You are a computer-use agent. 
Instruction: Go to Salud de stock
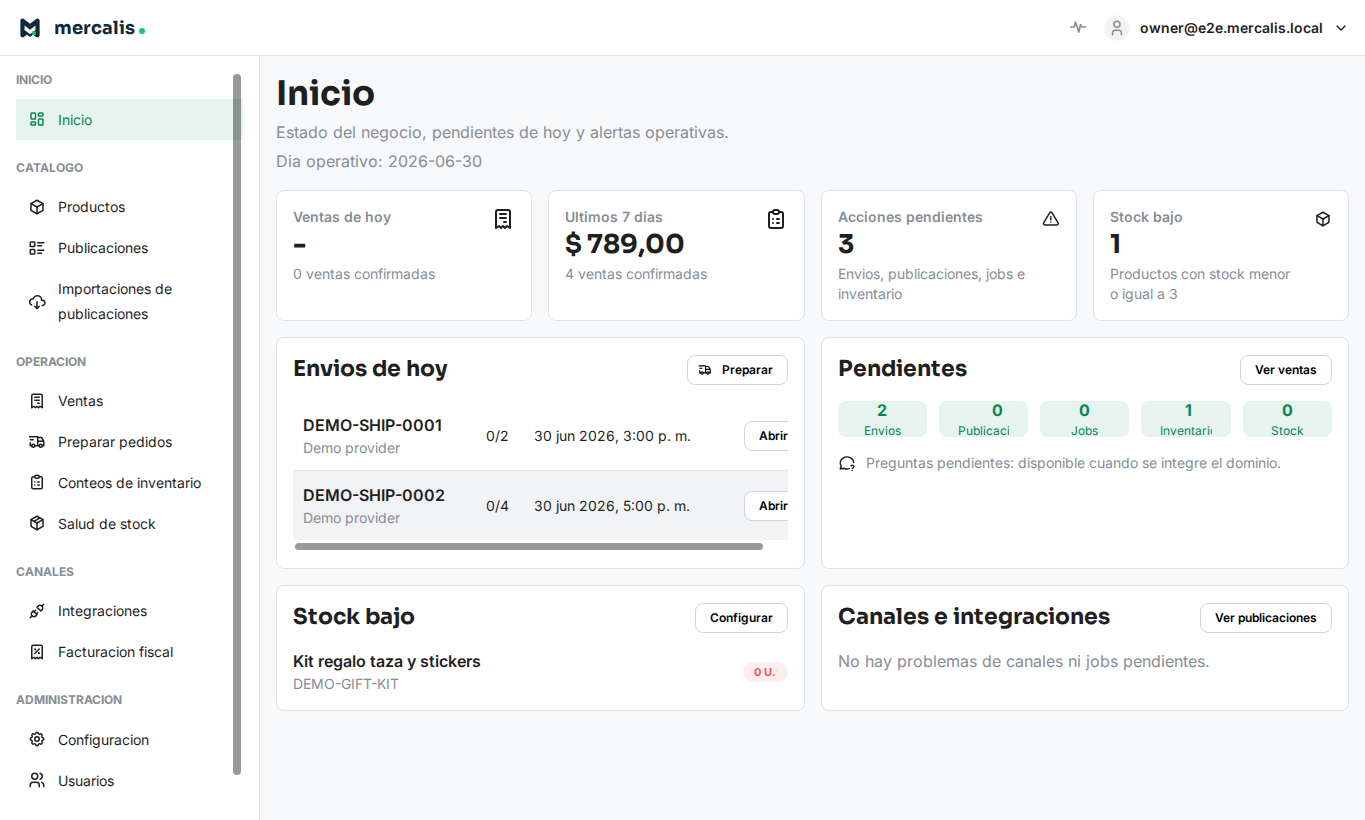129,524
